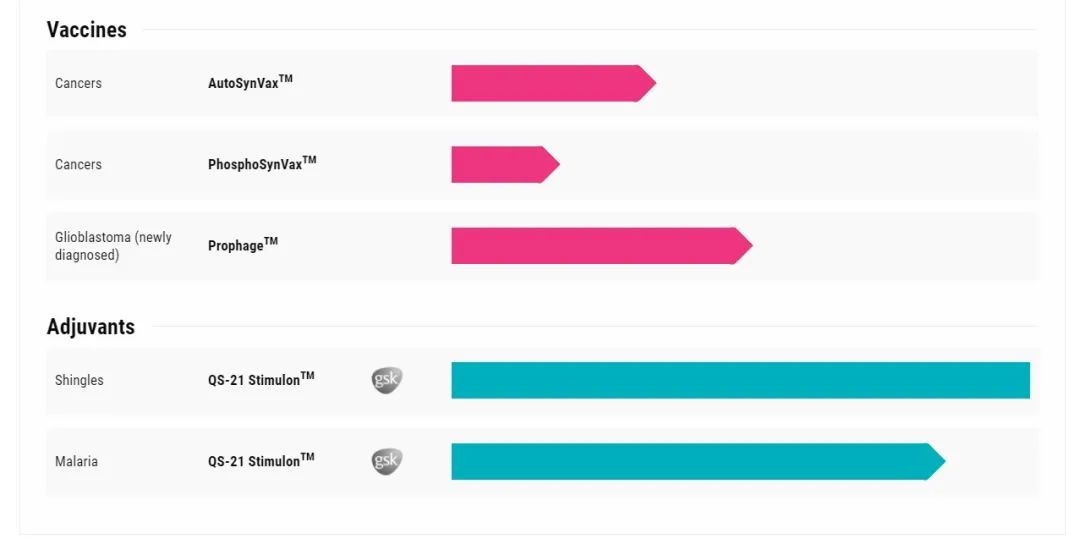Screen dimensions: 1080x550
Task: Click QS-21 Stimulon in the Shingles row
Action: coord(261,380)
